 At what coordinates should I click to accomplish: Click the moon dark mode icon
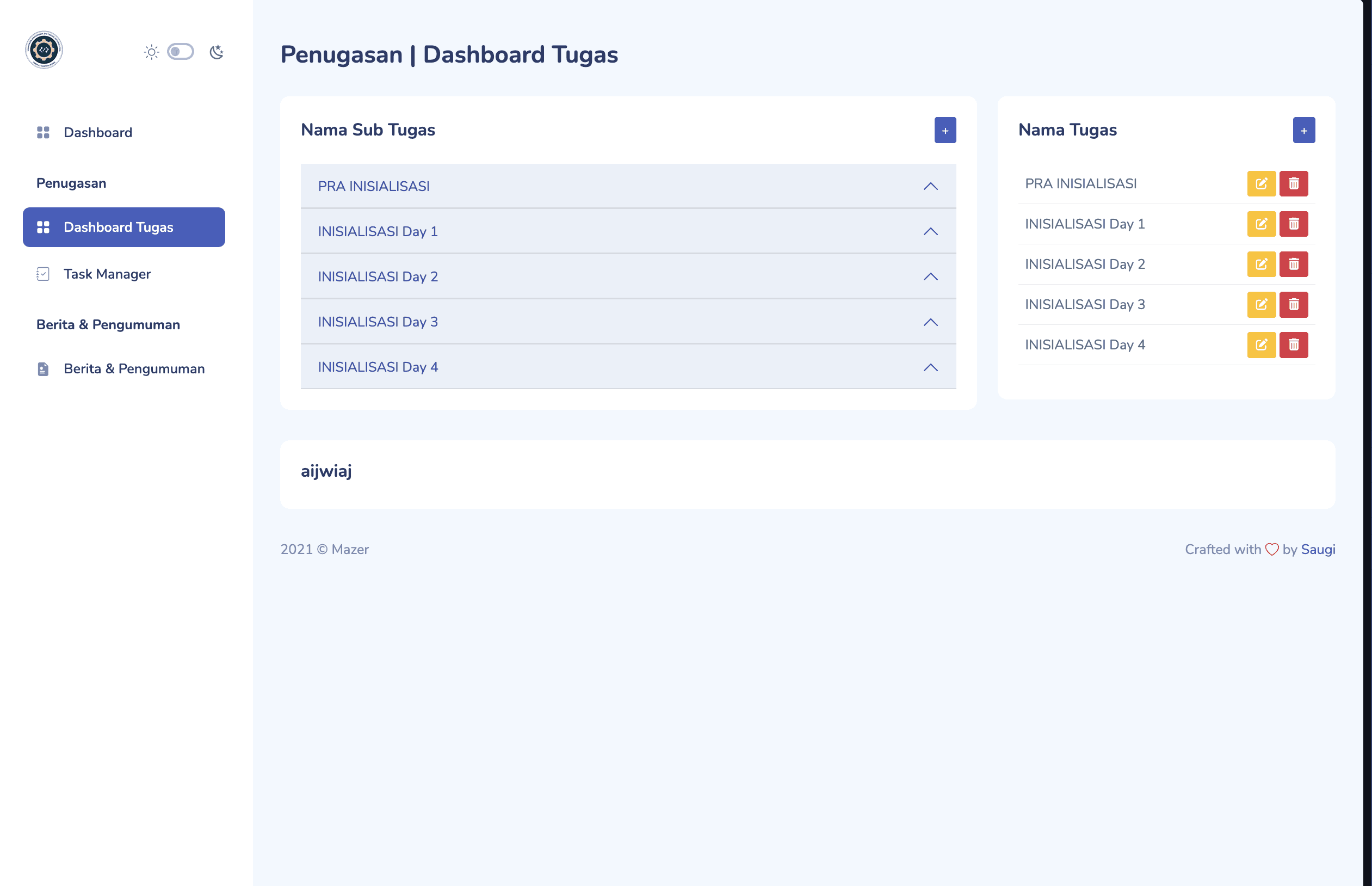pos(216,52)
